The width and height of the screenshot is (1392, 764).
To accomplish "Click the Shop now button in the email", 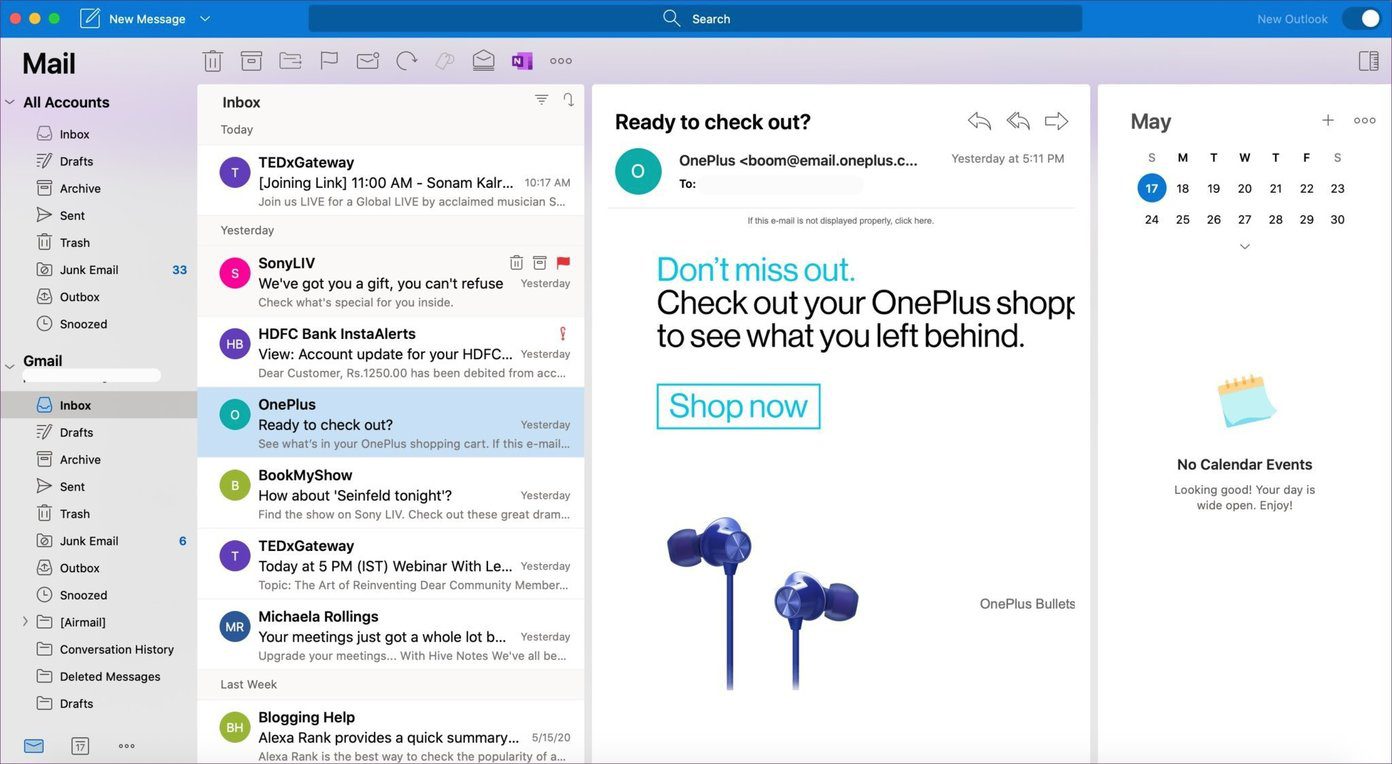I will (738, 406).
